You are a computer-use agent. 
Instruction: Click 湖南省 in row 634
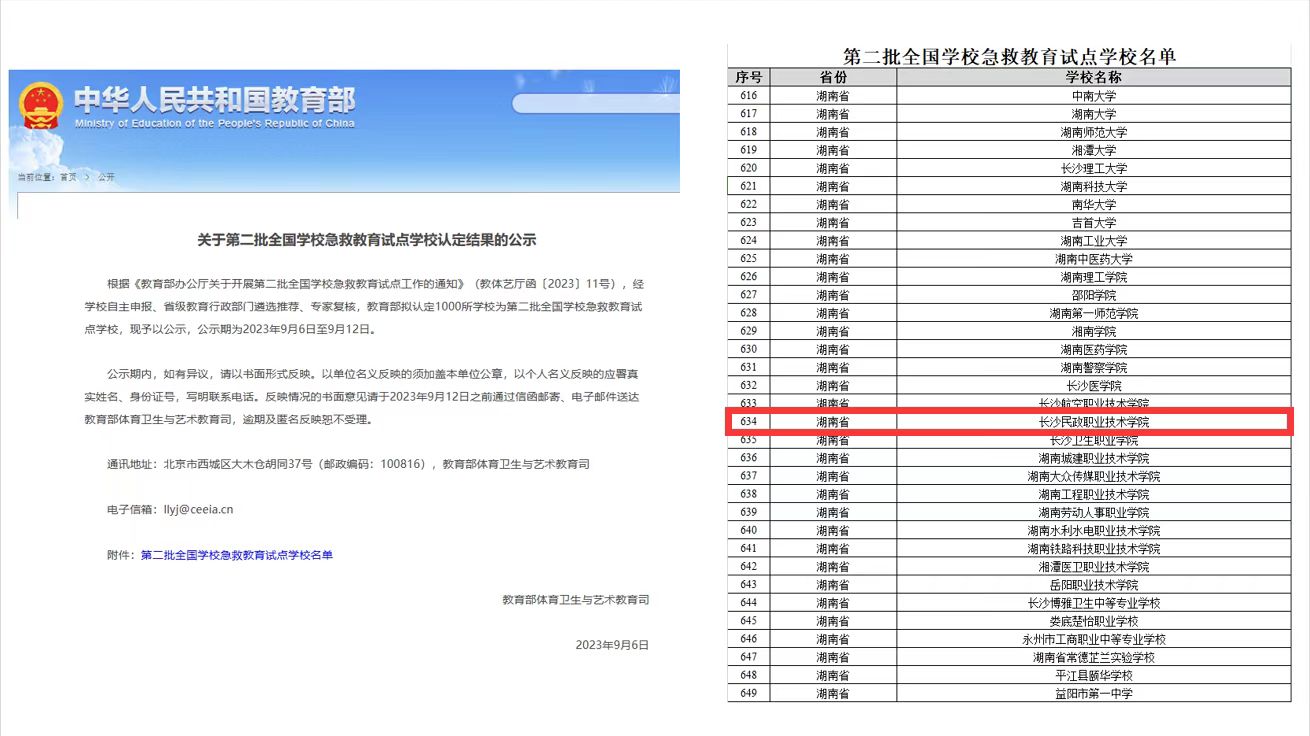(x=833, y=422)
